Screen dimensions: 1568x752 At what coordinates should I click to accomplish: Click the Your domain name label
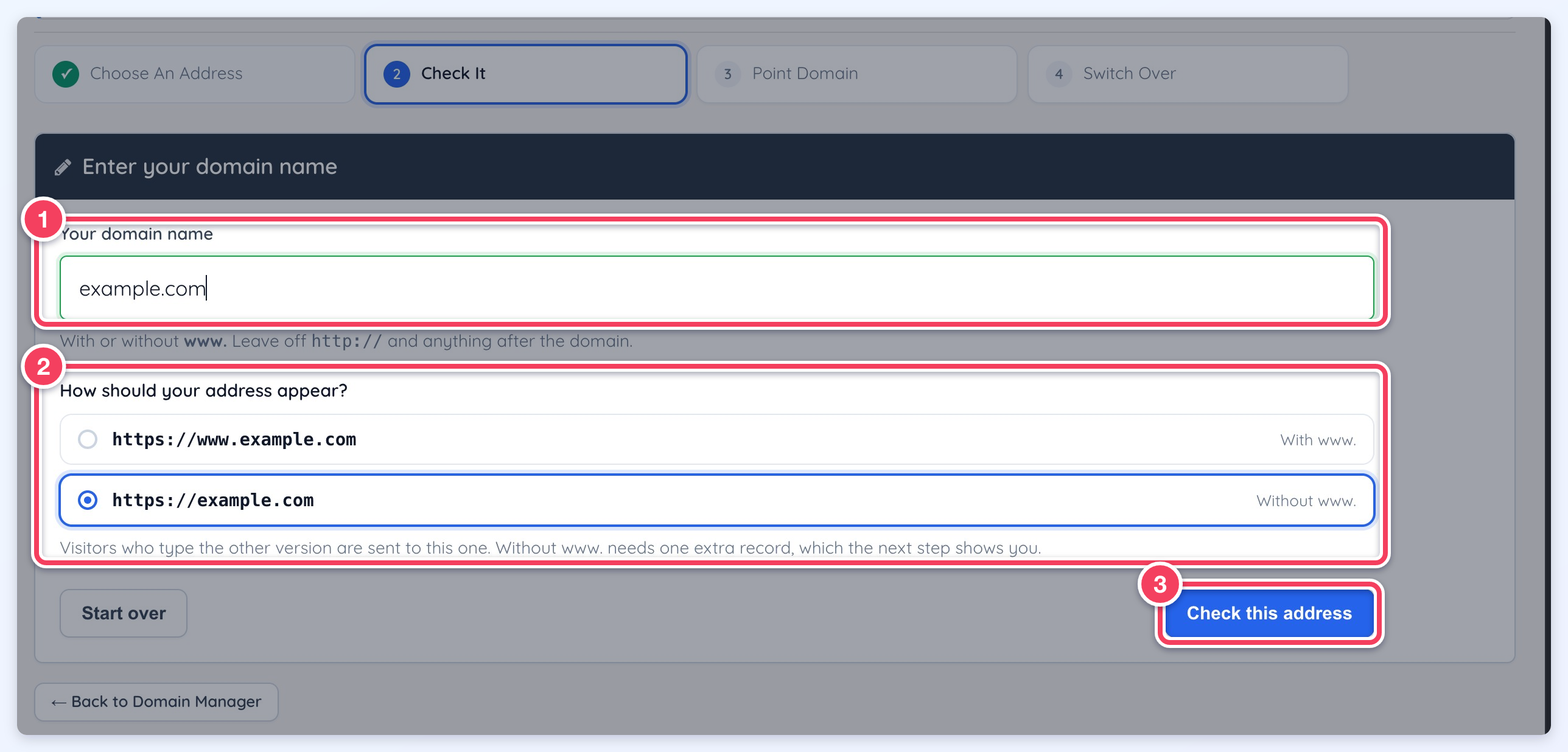point(136,234)
